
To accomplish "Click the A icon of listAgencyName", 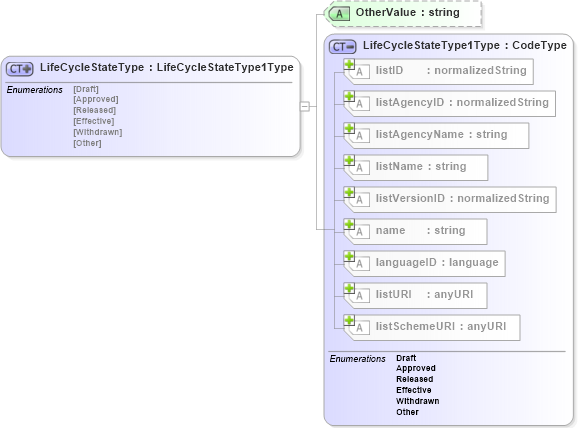I will coord(359,136).
